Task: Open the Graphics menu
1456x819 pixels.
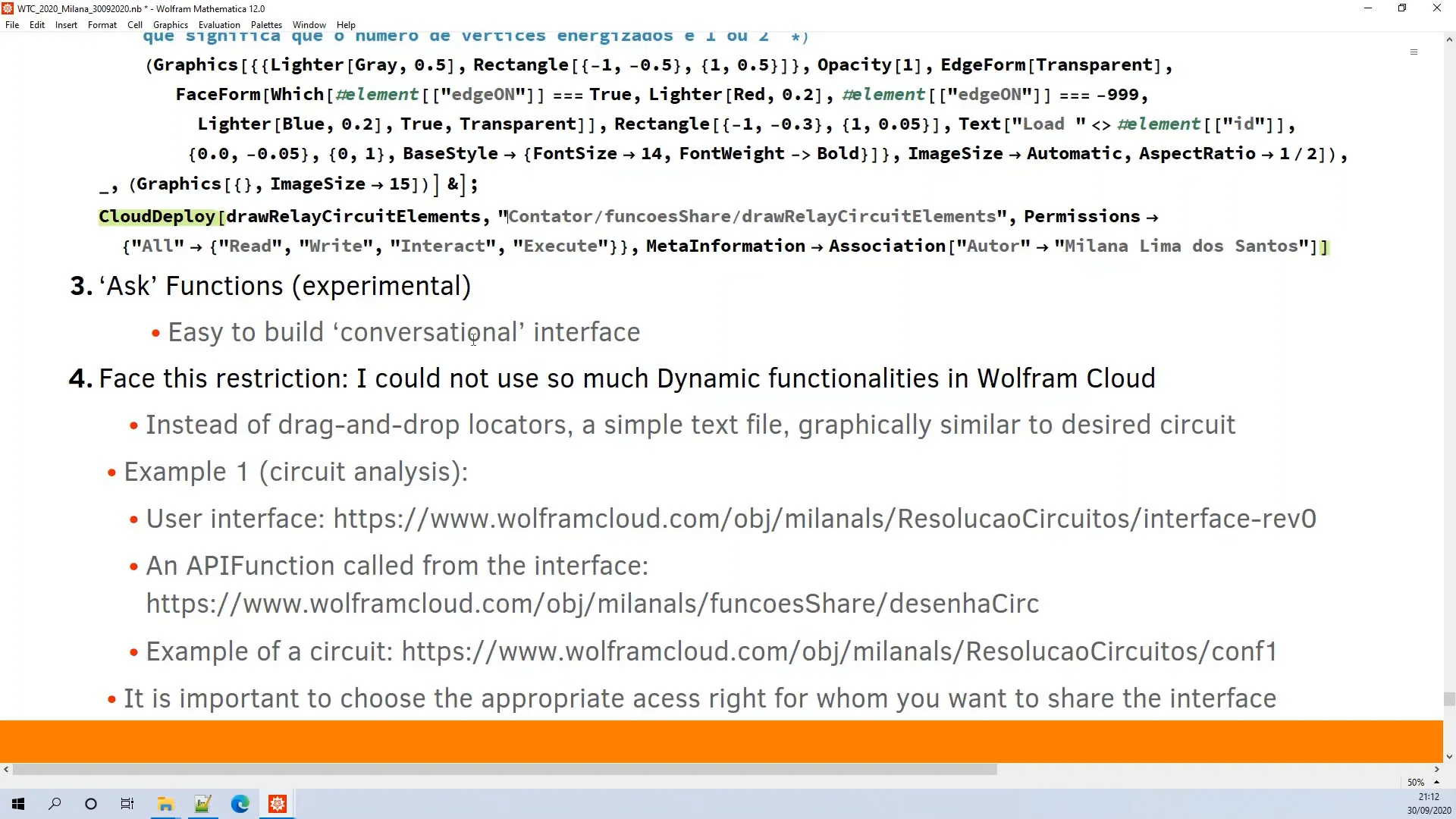Action: (170, 25)
